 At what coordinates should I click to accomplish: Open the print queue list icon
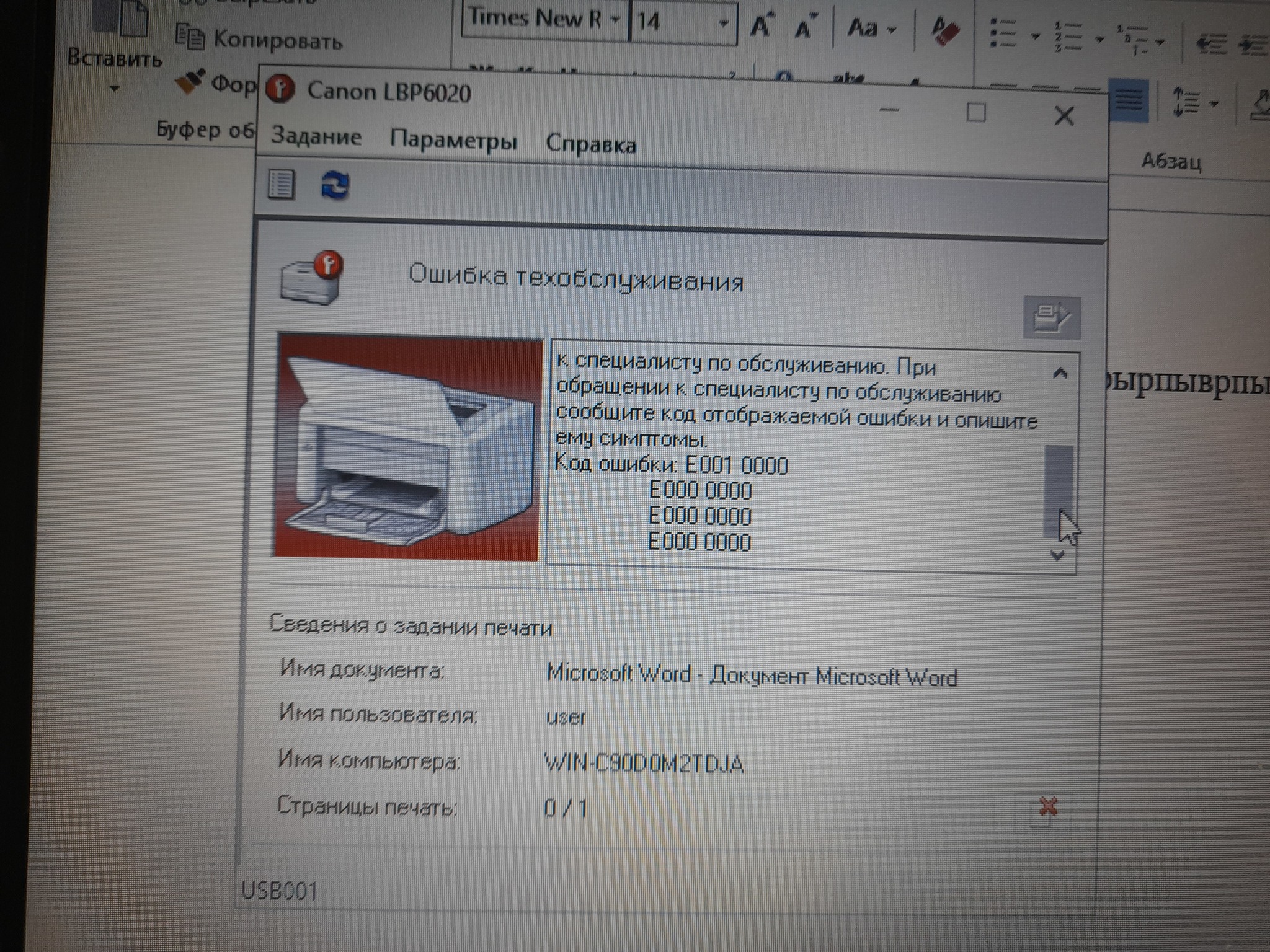(281, 185)
